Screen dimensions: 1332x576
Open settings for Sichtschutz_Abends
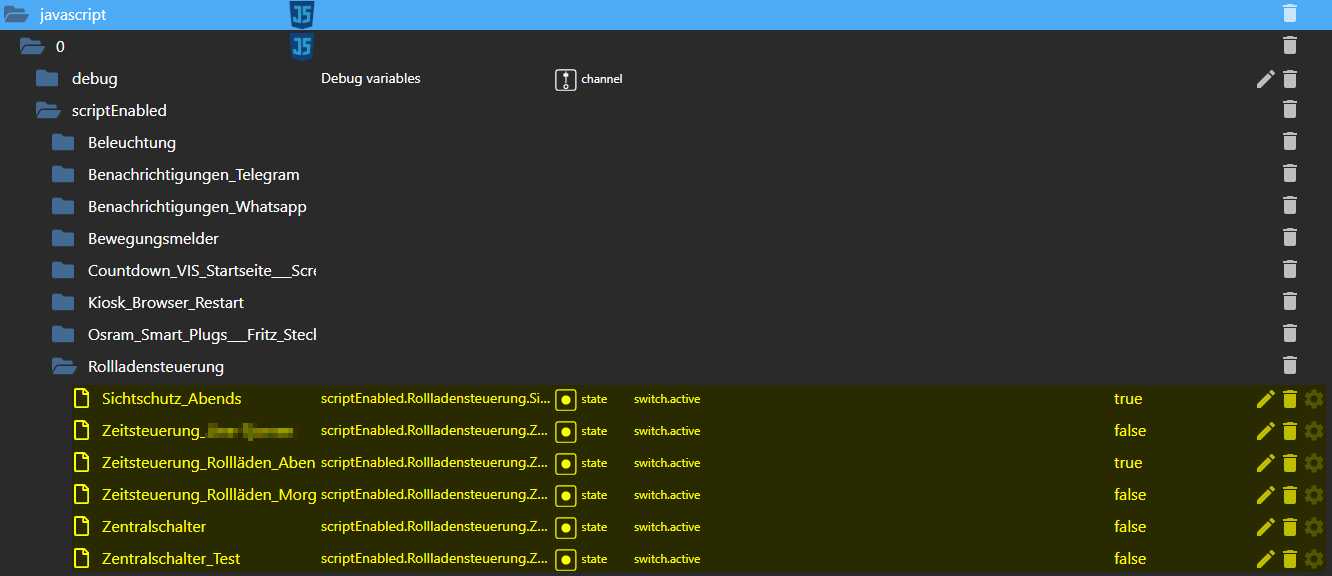1314,399
